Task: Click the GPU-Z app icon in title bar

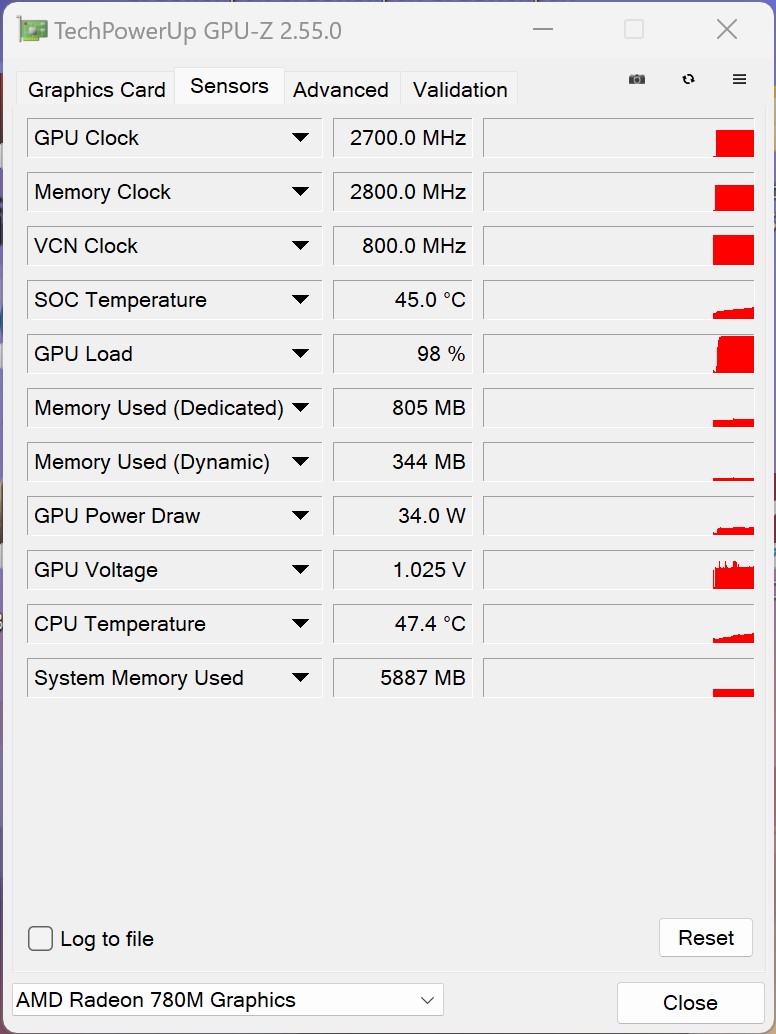Action: 33,30
